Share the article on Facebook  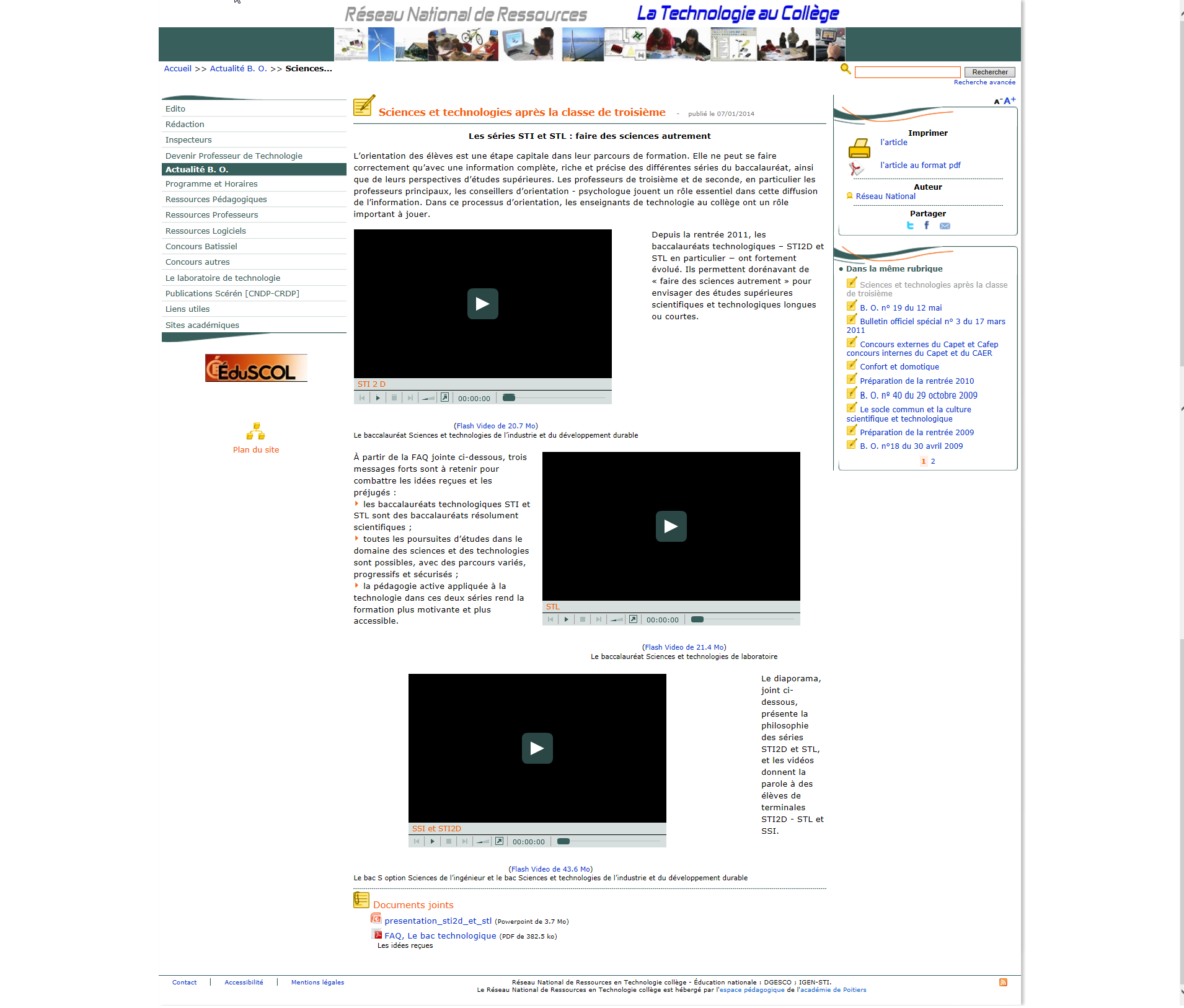[x=927, y=226]
